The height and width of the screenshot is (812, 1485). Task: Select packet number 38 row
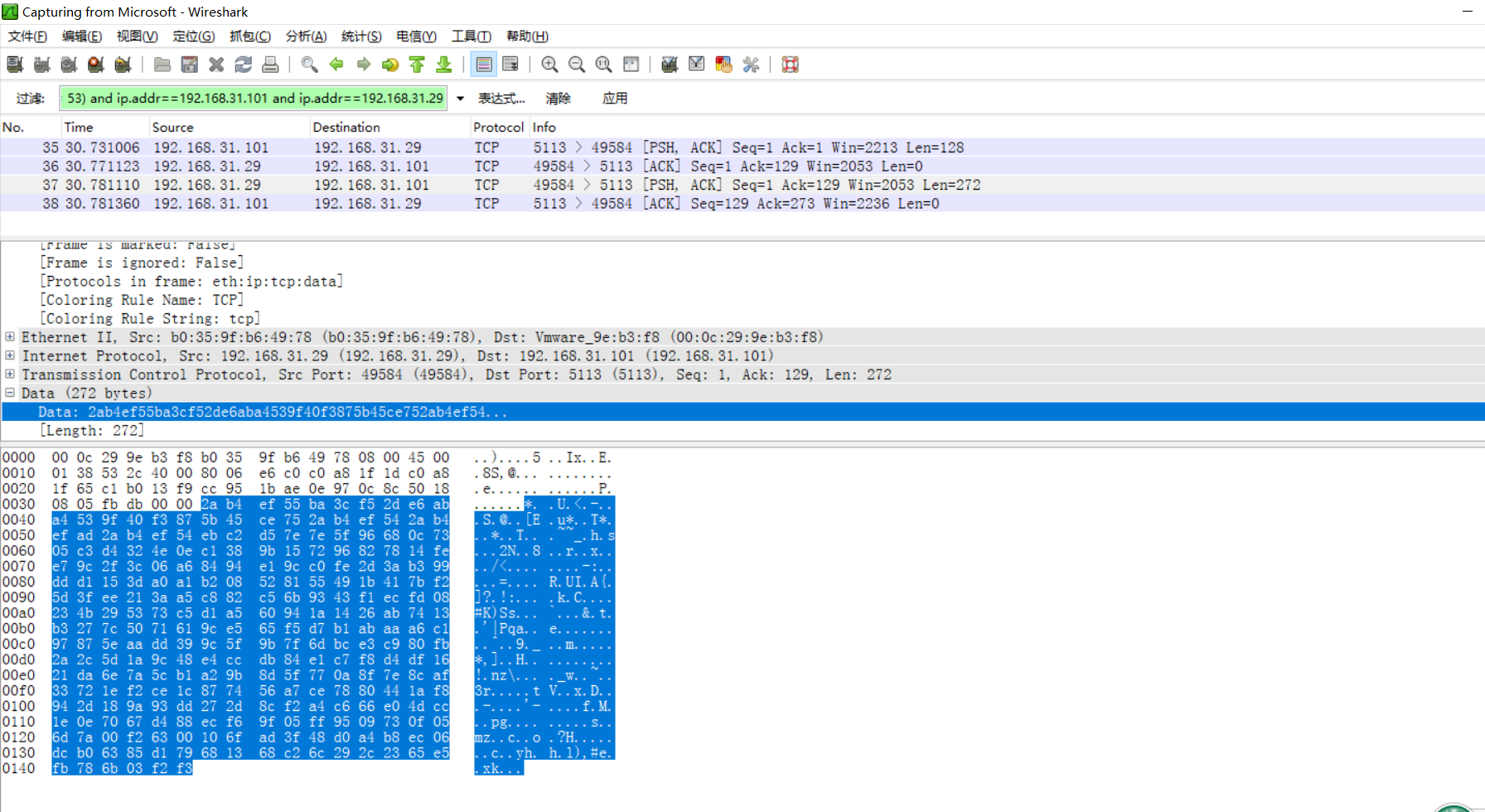click(x=742, y=204)
